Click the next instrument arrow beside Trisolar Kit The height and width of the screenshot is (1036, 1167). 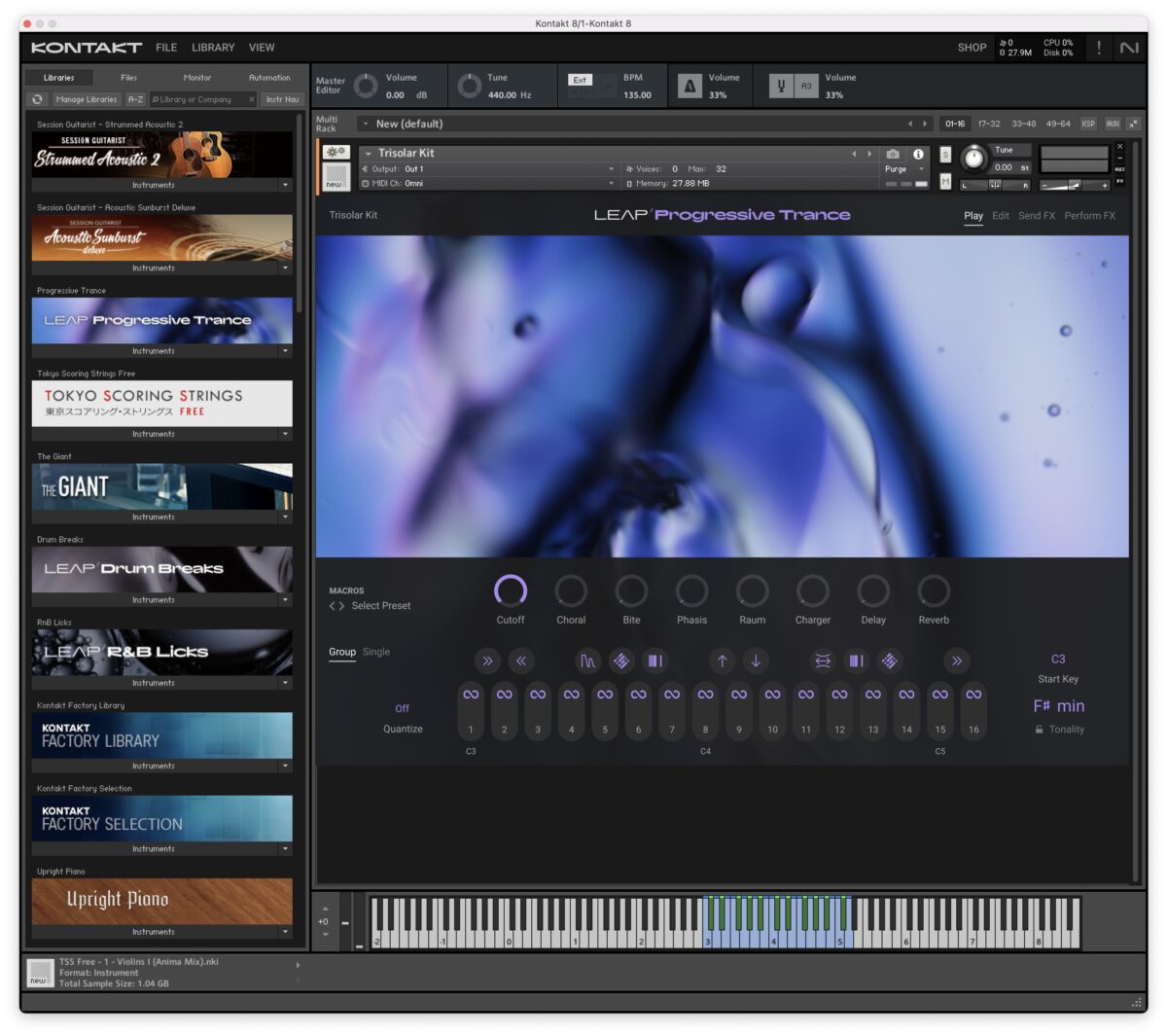(x=869, y=154)
